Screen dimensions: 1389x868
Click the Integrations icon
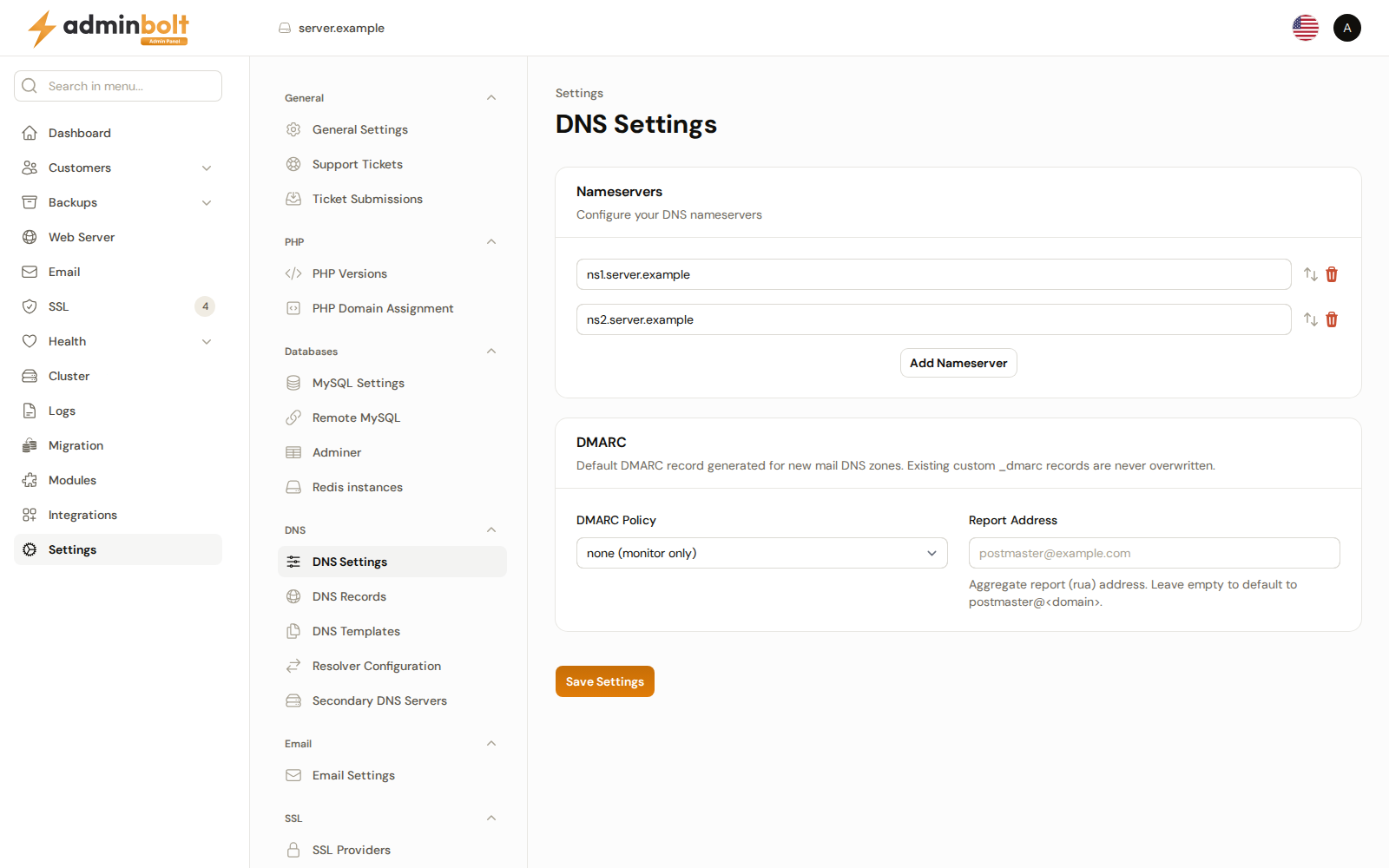30,515
